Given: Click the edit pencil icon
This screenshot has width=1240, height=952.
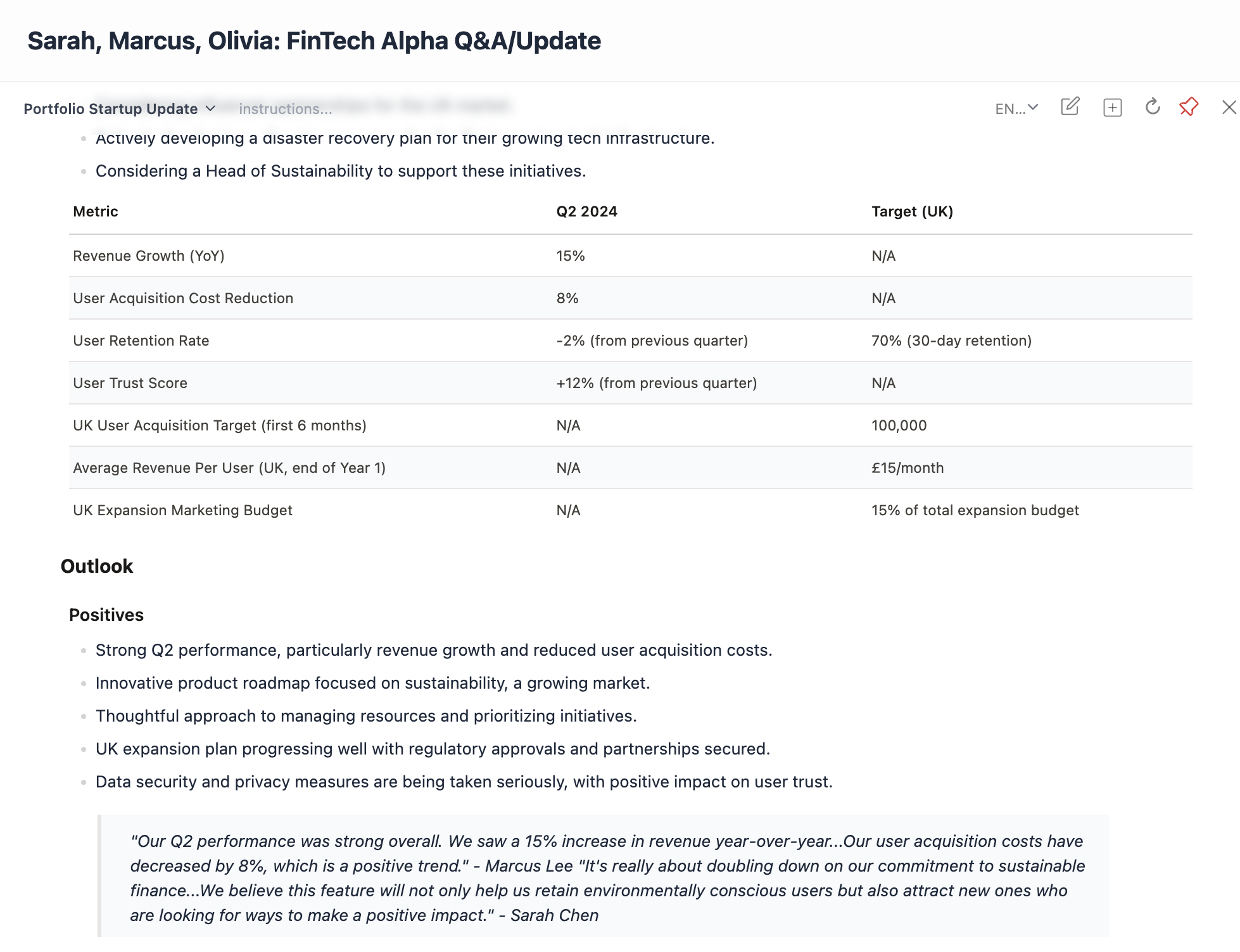Looking at the screenshot, I should (x=1070, y=107).
